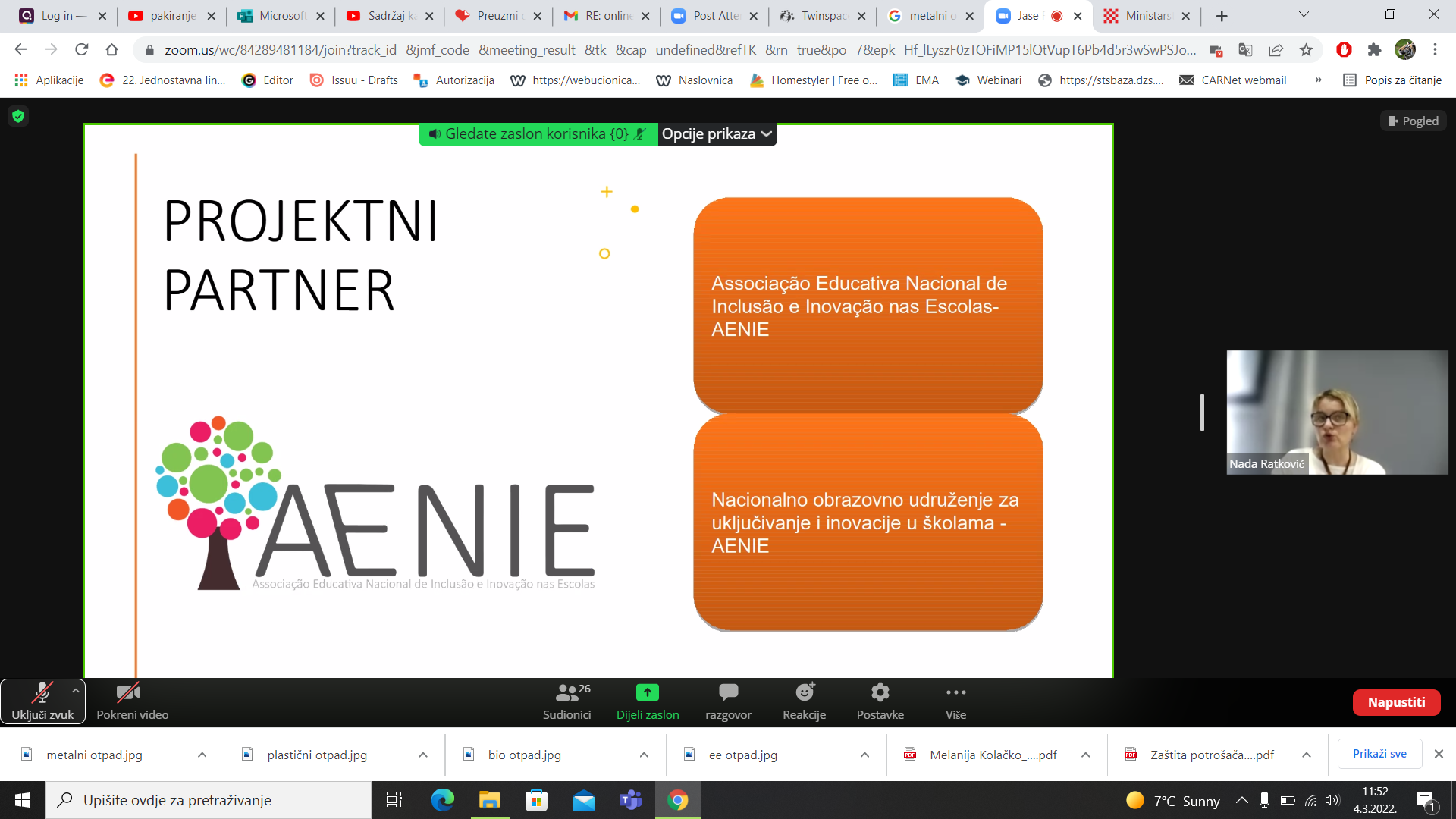Open Extensions puzzle icon

pyautogui.click(x=1374, y=50)
